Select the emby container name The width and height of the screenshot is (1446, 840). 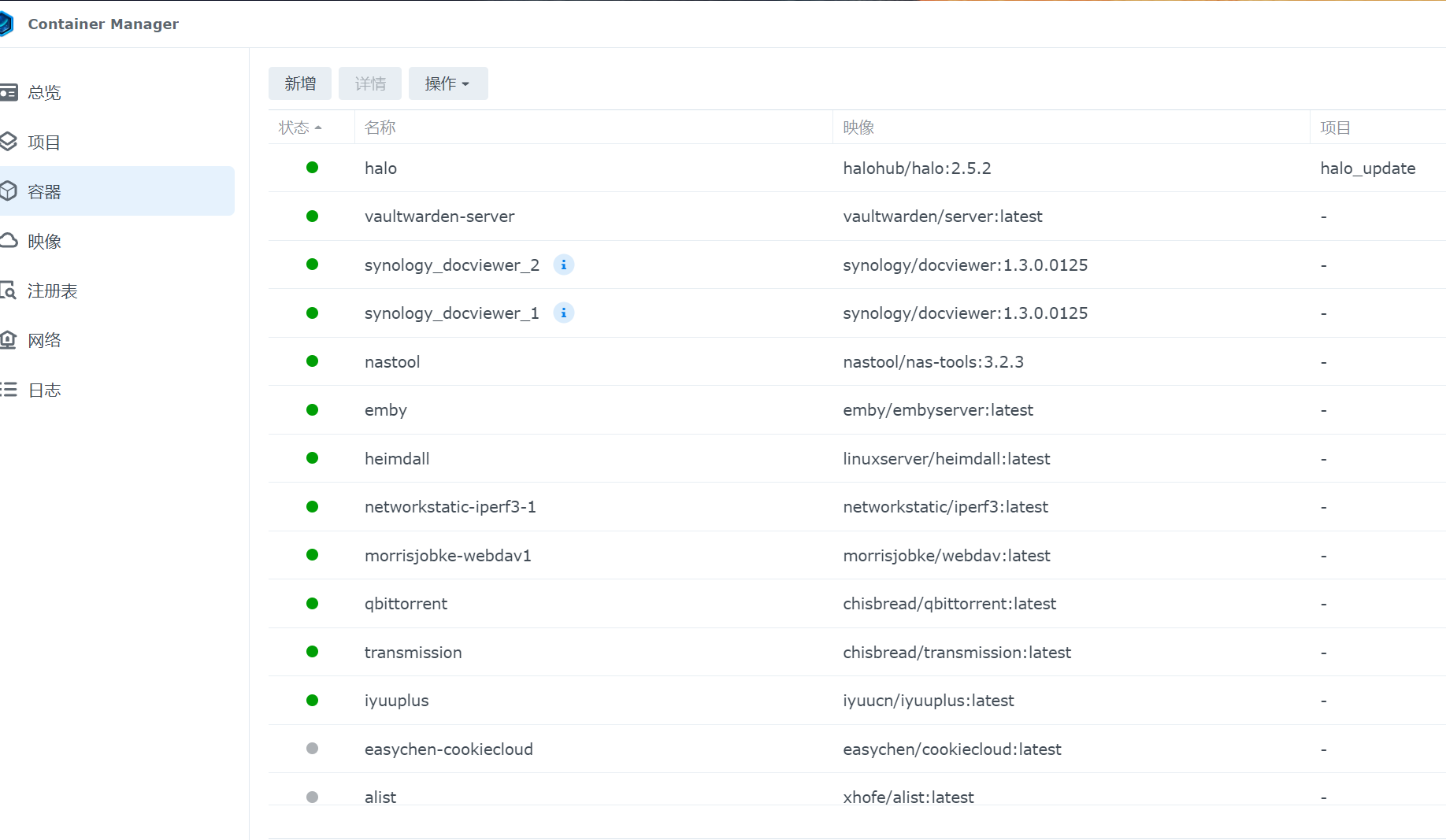[386, 410]
